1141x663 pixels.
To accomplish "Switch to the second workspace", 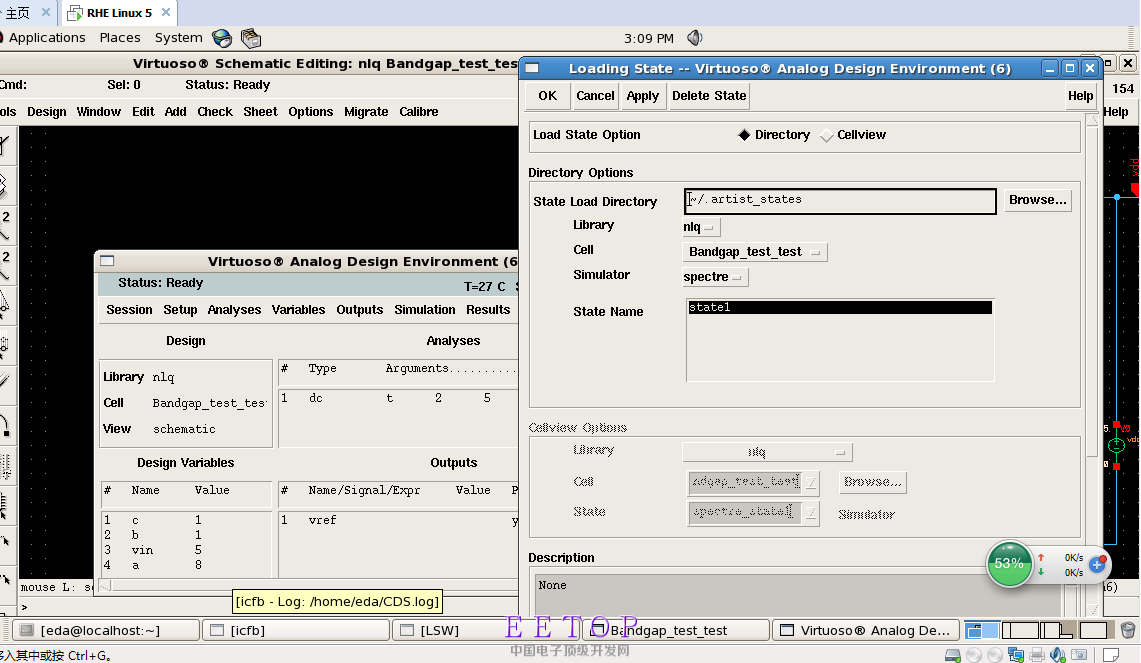I will (x=1020, y=630).
